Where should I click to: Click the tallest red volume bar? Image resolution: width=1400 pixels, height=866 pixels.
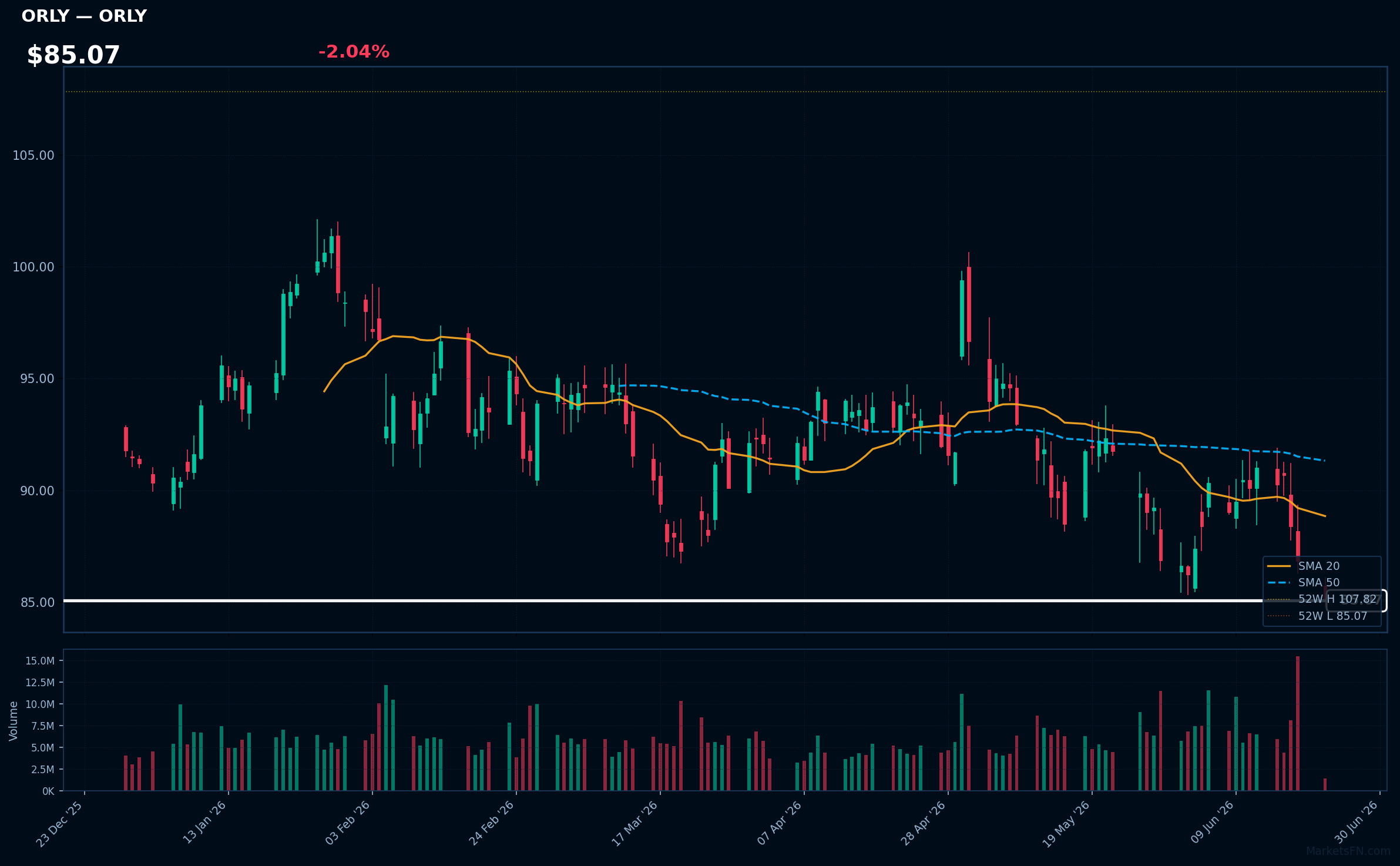[1298, 723]
